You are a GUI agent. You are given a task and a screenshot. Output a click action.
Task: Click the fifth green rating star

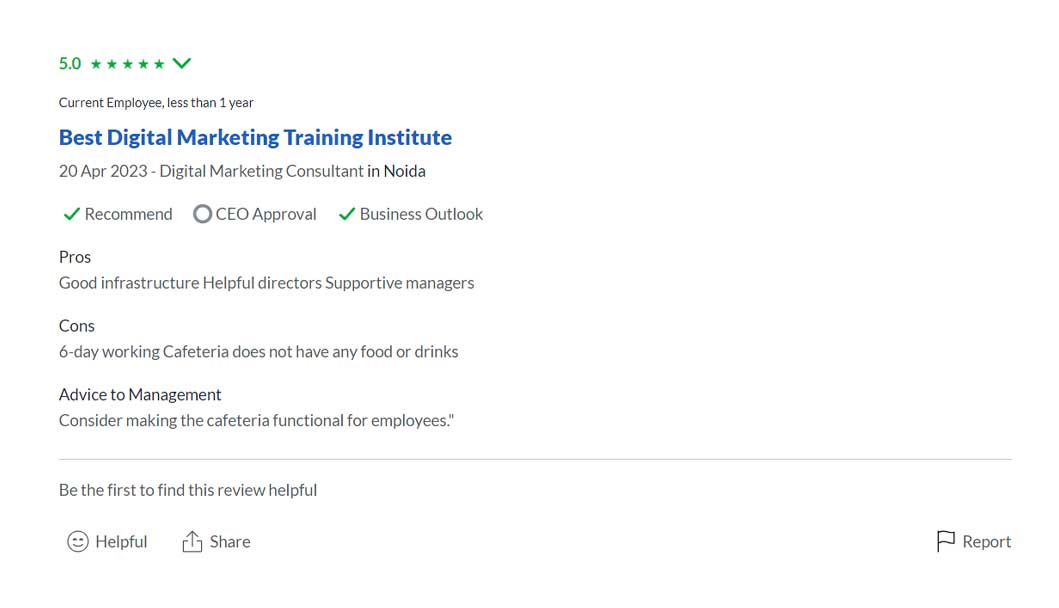click(158, 64)
